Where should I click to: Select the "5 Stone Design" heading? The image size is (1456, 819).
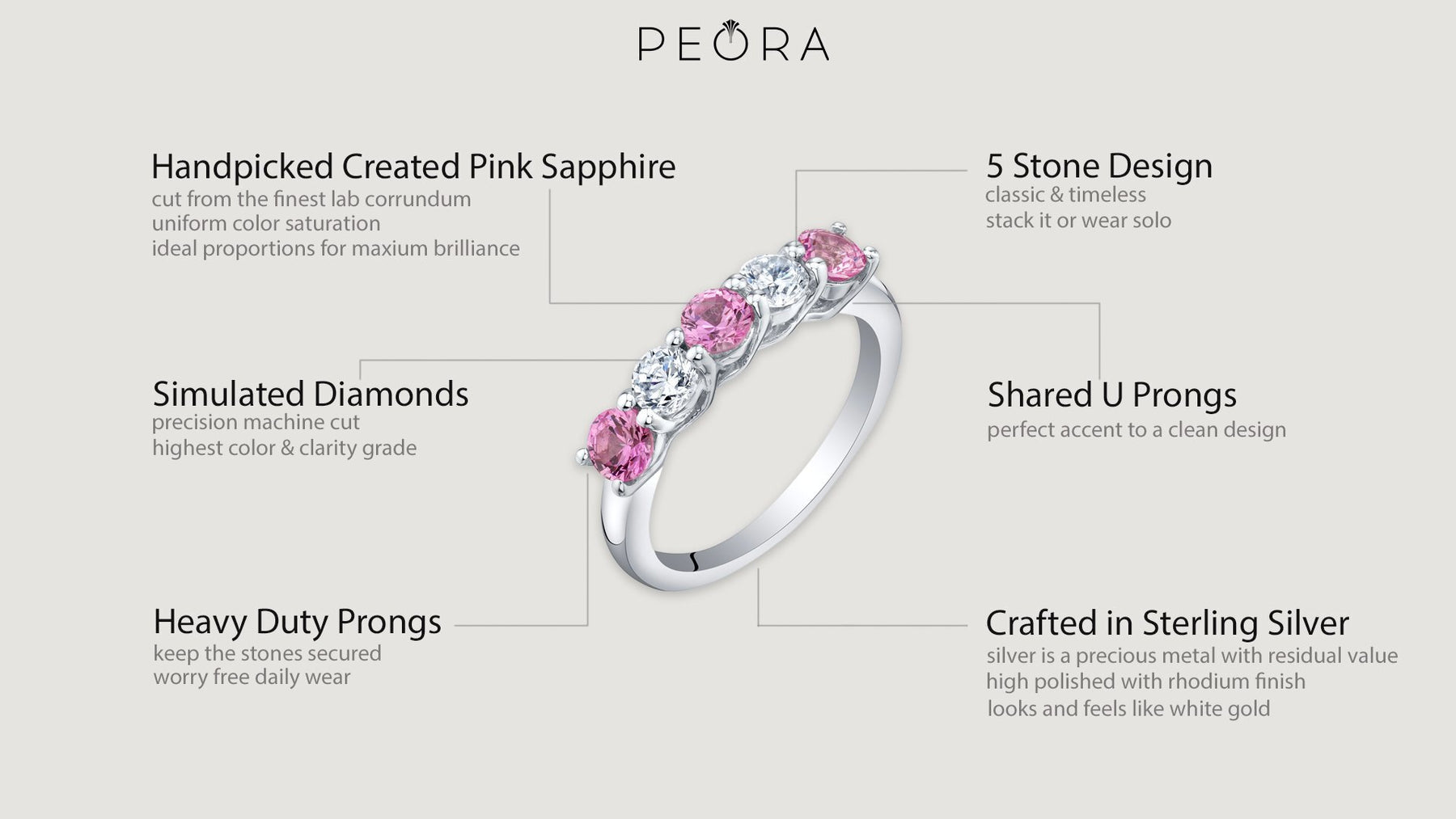pyautogui.click(x=1099, y=166)
